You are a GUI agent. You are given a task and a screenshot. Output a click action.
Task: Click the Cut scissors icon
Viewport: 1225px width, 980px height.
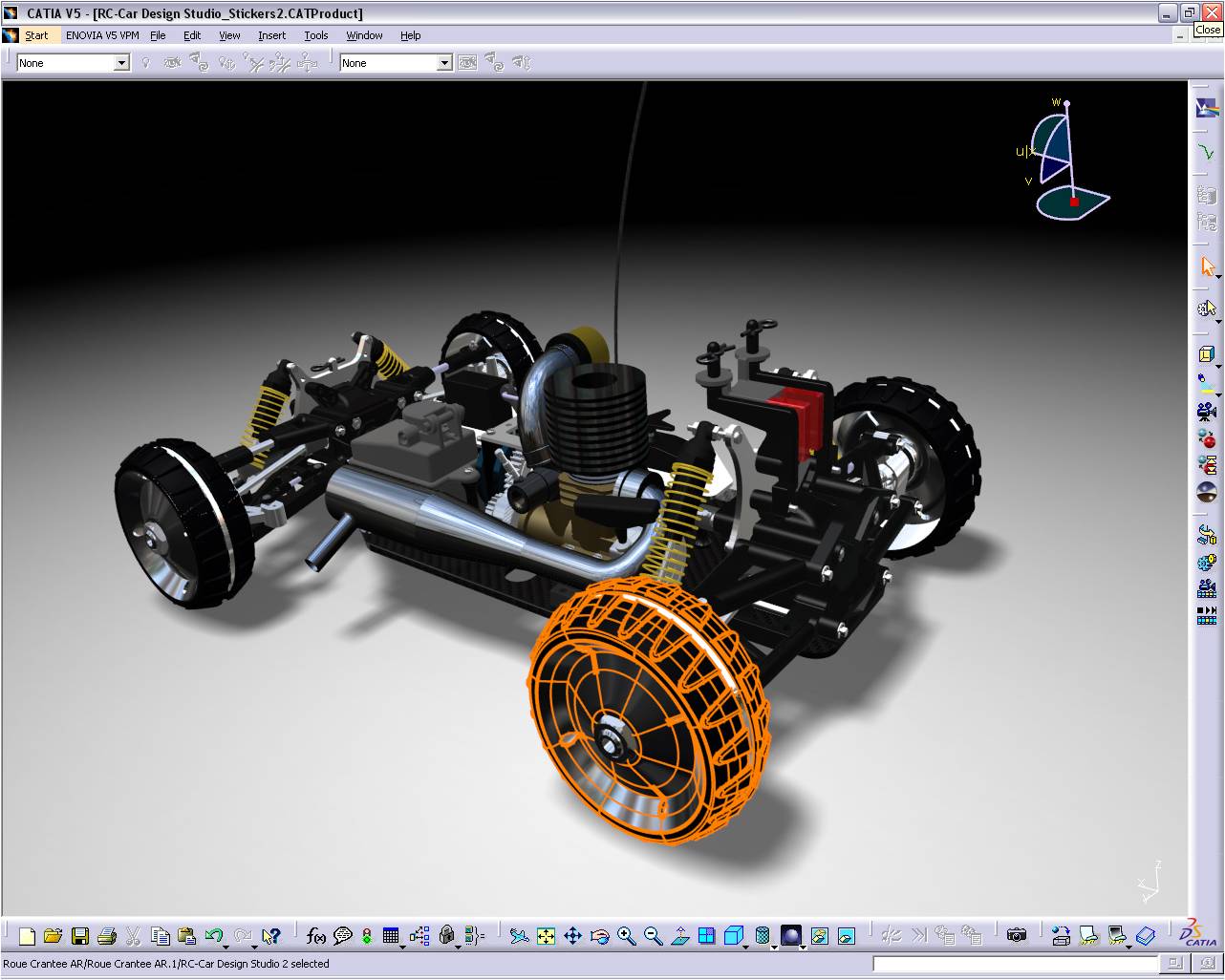pos(134,936)
